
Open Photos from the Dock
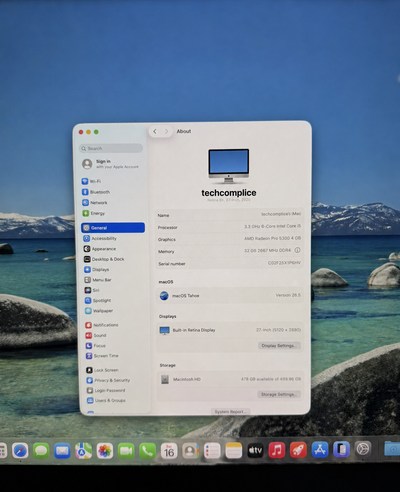(105, 451)
